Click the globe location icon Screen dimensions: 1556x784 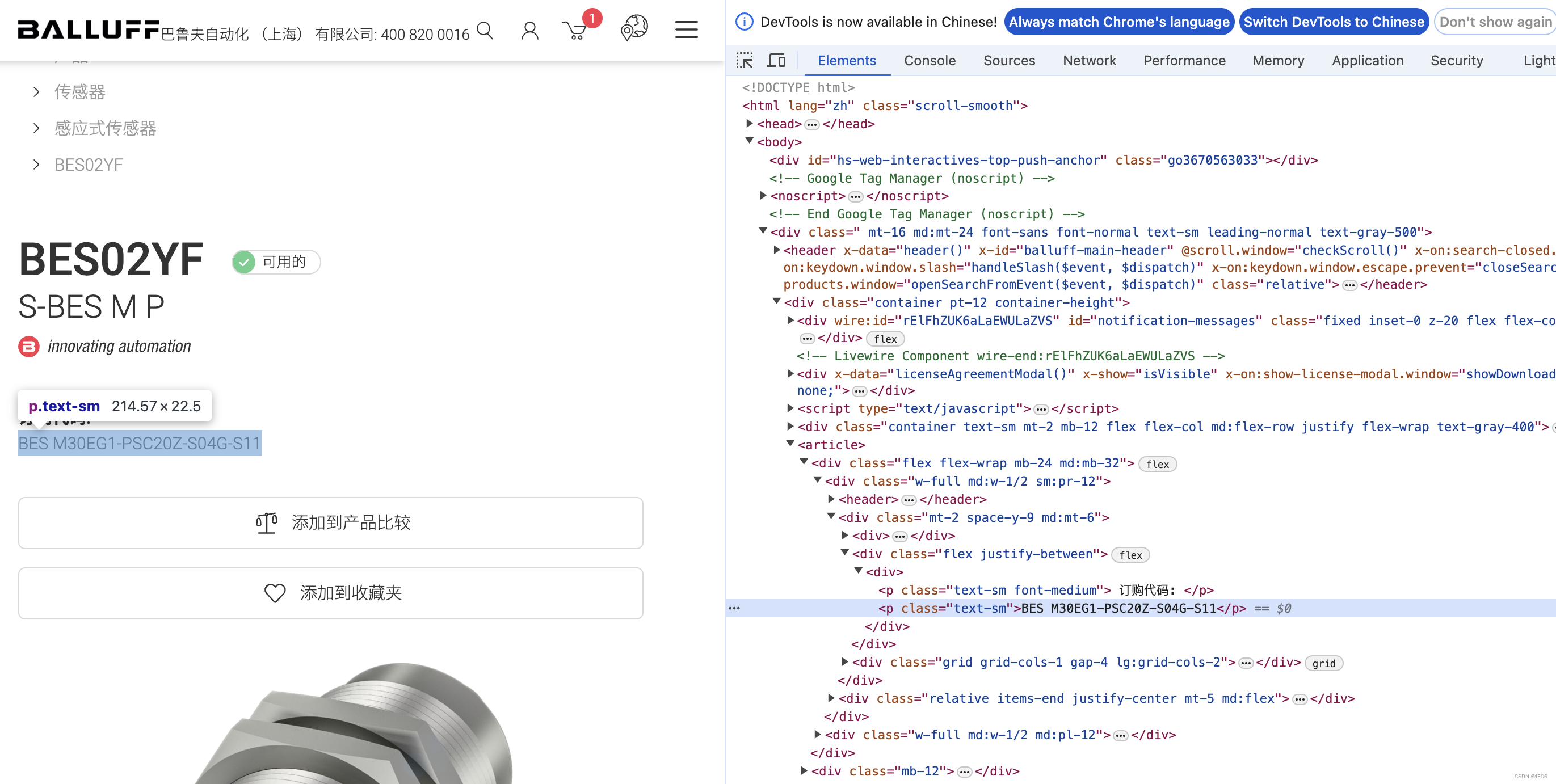point(634,28)
